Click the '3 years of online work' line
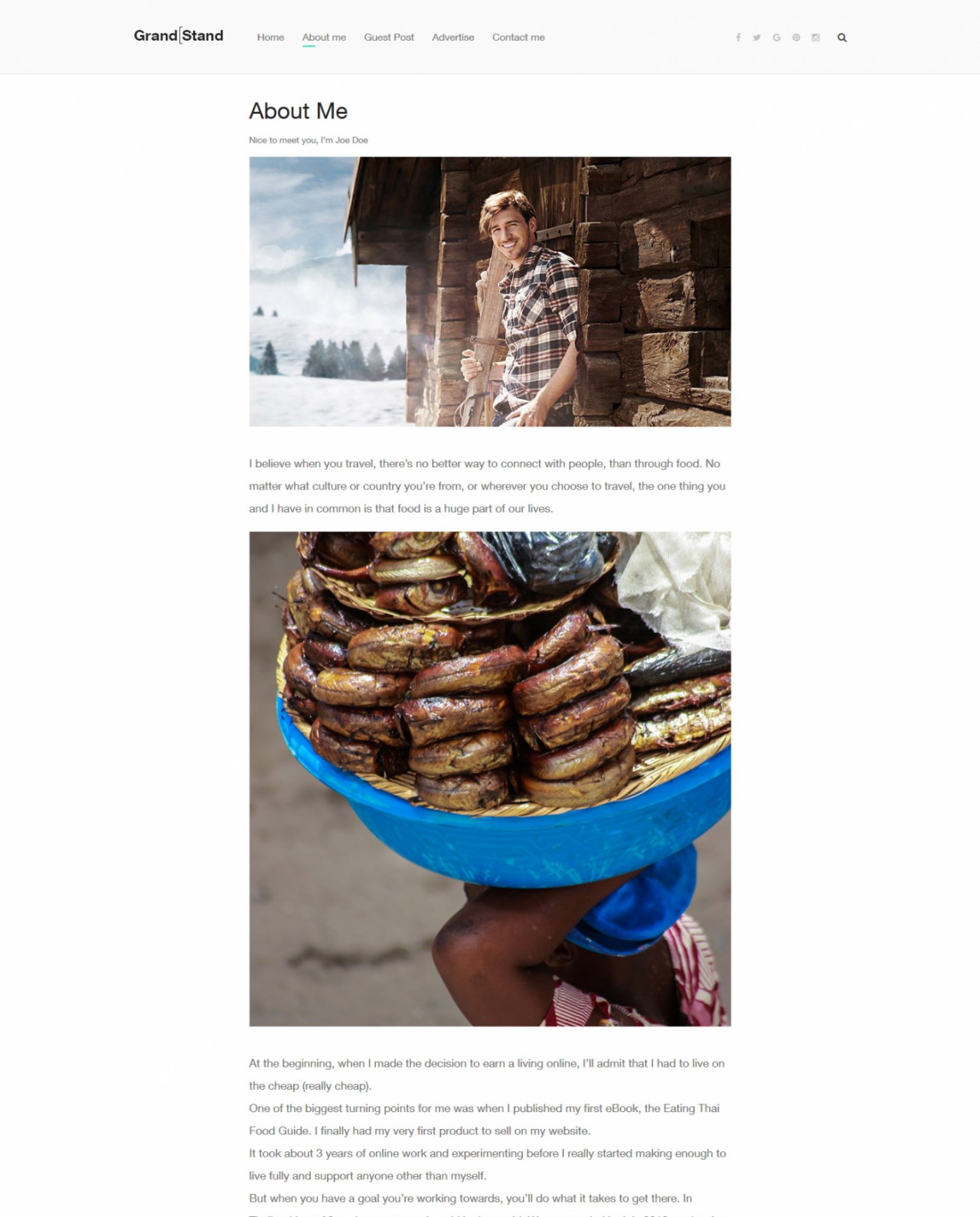Viewport: 980px width, 1217px height. click(x=488, y=1164)
